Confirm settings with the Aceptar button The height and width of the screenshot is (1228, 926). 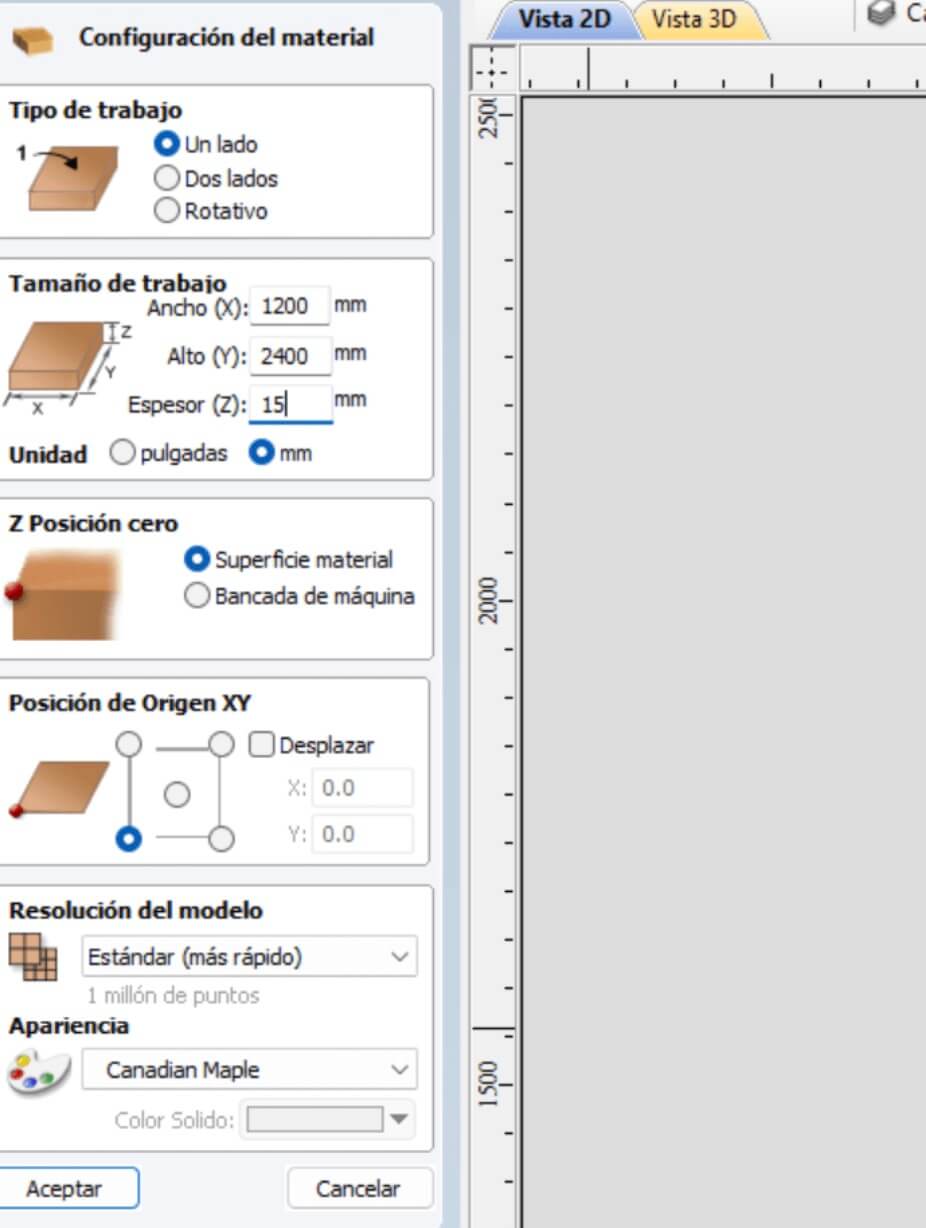64,1189
